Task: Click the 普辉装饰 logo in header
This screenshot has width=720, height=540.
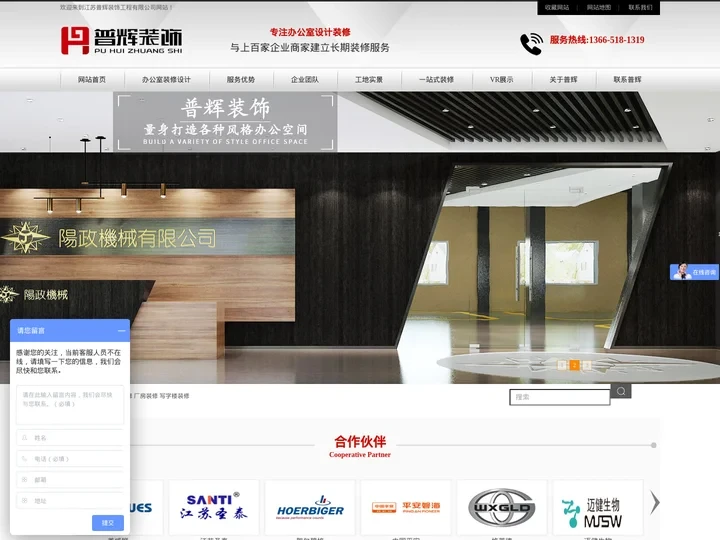Action: pos(122,40)
